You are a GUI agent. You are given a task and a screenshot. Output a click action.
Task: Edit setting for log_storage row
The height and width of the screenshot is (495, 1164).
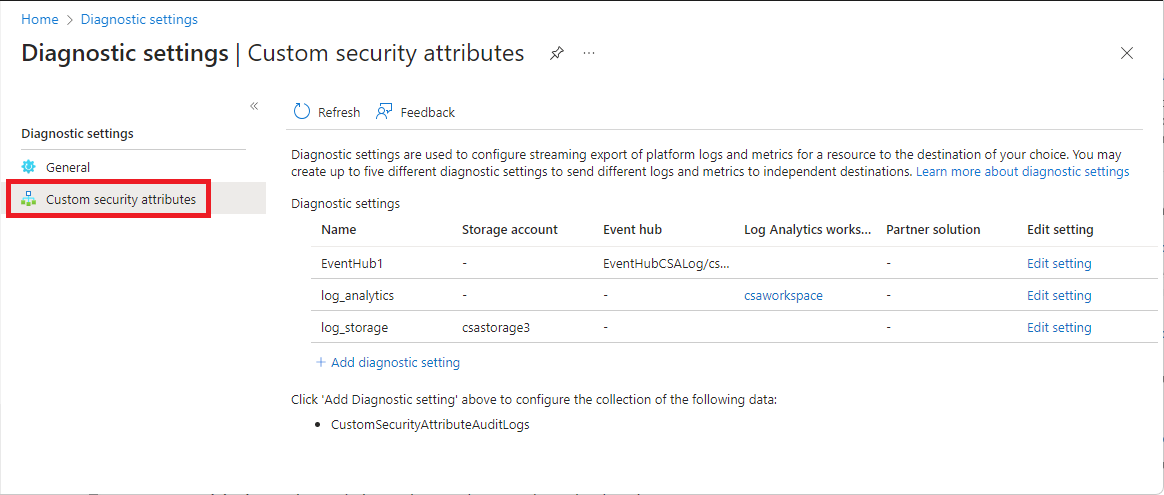[1059, 327]
